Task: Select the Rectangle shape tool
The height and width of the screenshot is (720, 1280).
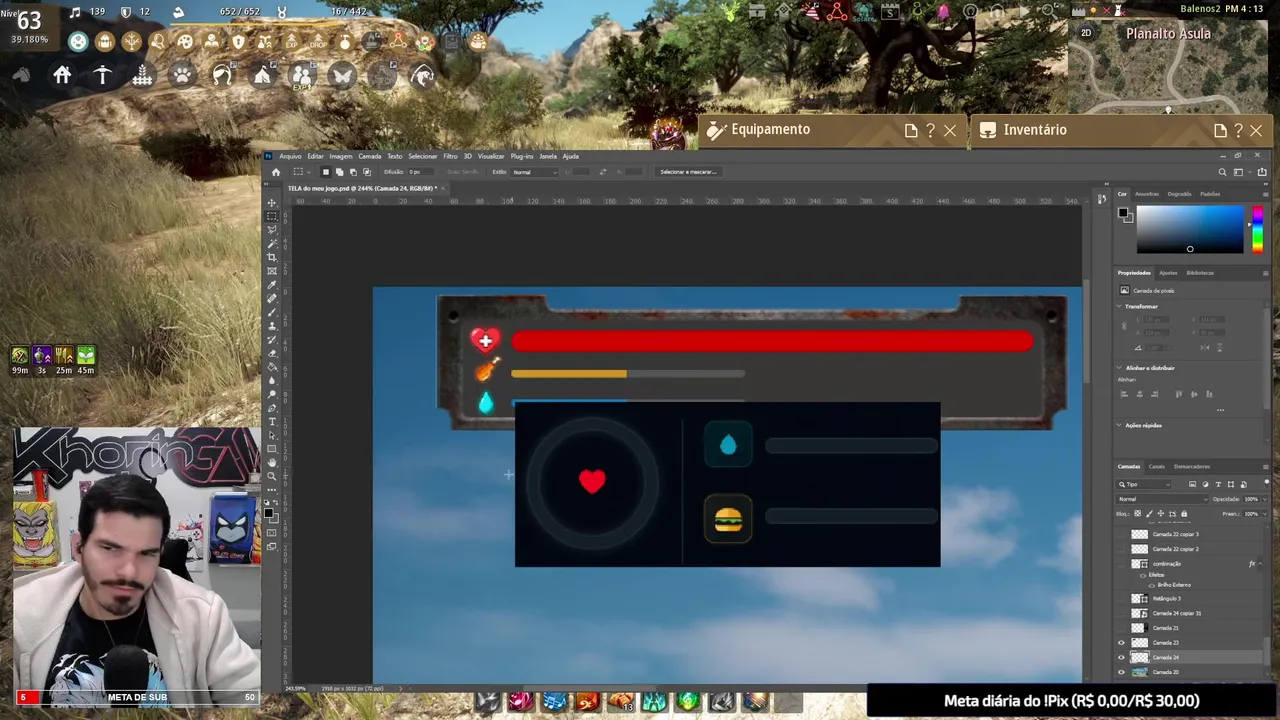Action: click(x=272, y=448)
